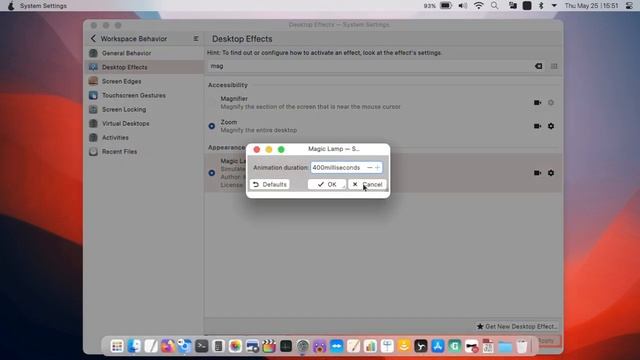Image resolution: width=640 pixels, height=360 pixels.
Task: Open System Settings gear in dock
Action: click(302, 347)
